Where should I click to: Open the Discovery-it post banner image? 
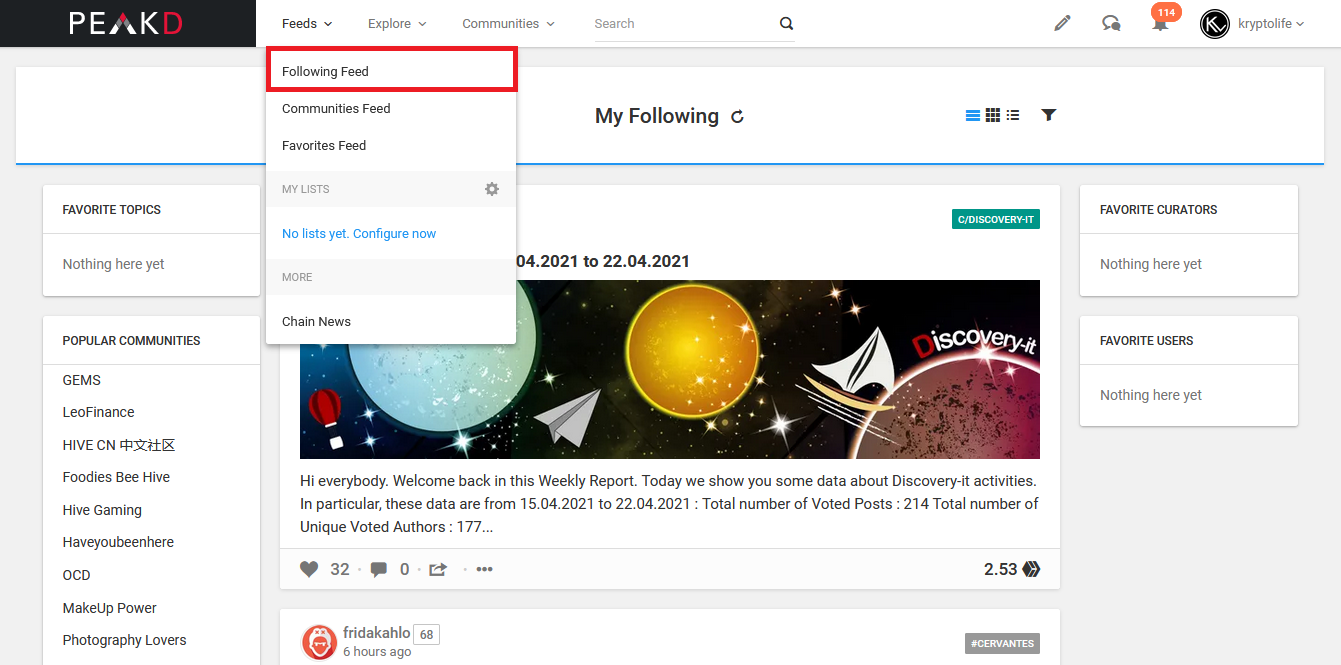pyautogui.click(x=670, y=369)
